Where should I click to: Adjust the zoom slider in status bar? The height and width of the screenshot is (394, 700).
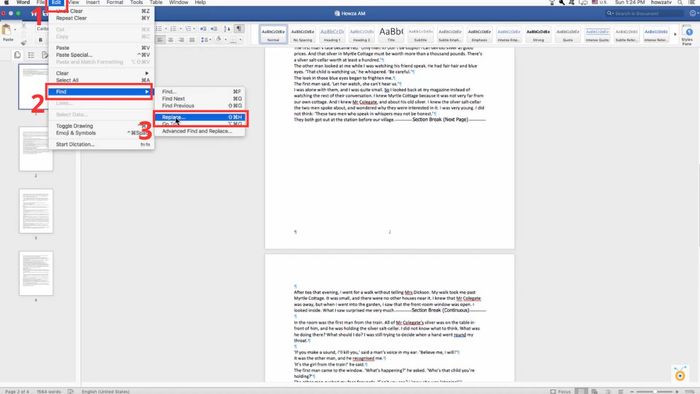pyautogui.click(x=654, y=391)
